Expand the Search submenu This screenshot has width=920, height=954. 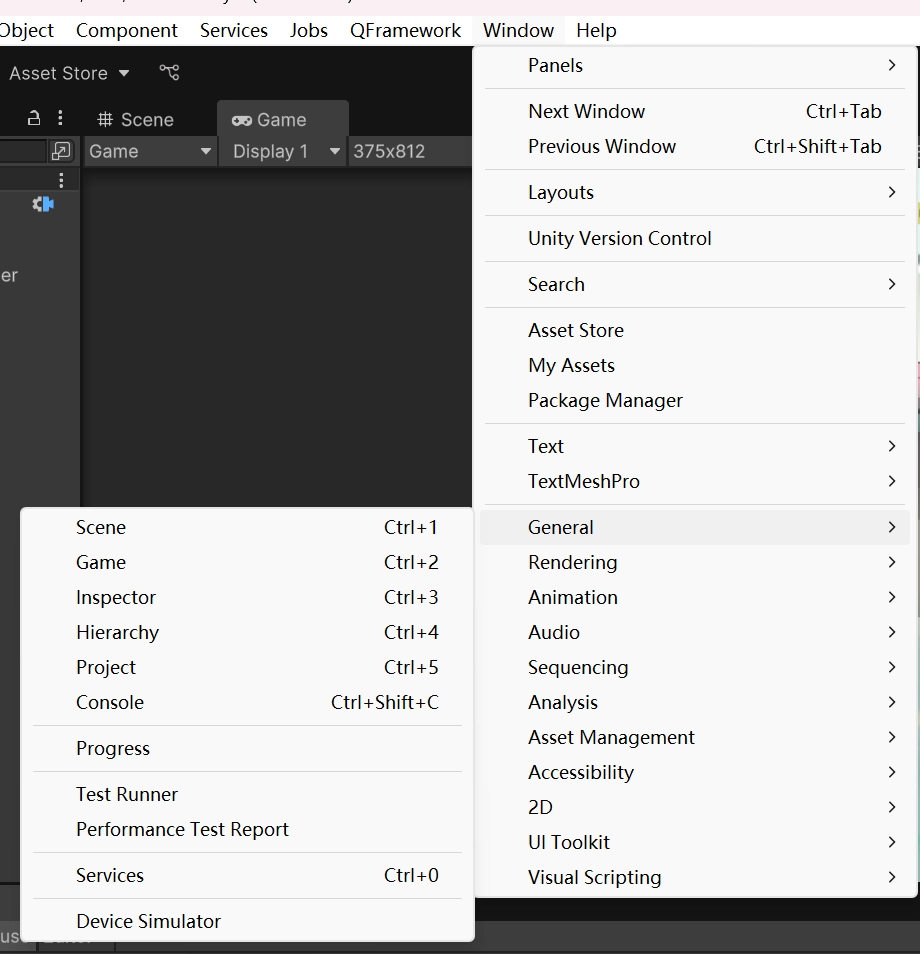point(695,284)
